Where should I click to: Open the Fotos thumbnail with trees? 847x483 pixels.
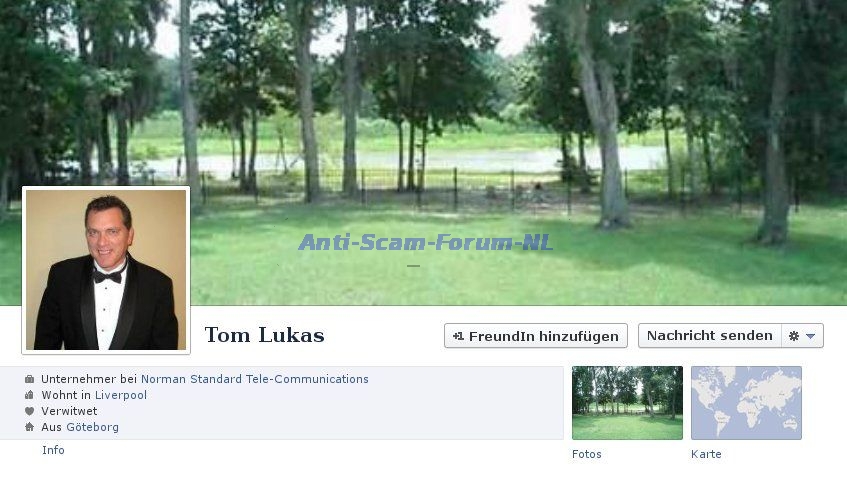point(627,403)
